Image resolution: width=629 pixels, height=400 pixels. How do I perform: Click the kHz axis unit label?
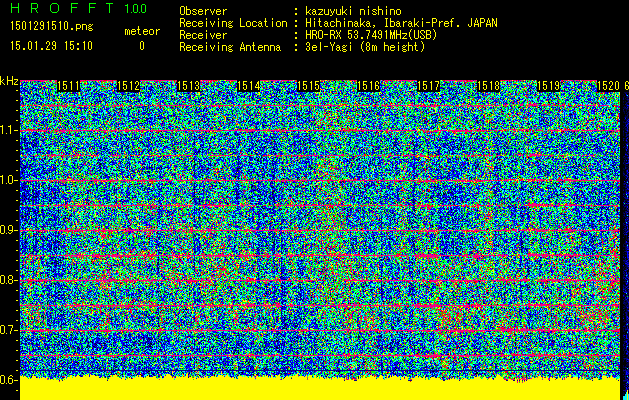coord(9,81)
